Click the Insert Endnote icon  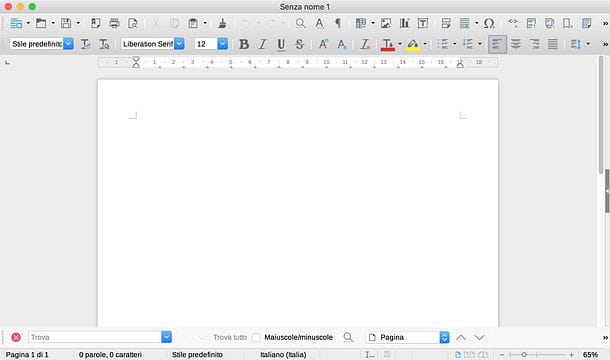(x=549, y=23)
